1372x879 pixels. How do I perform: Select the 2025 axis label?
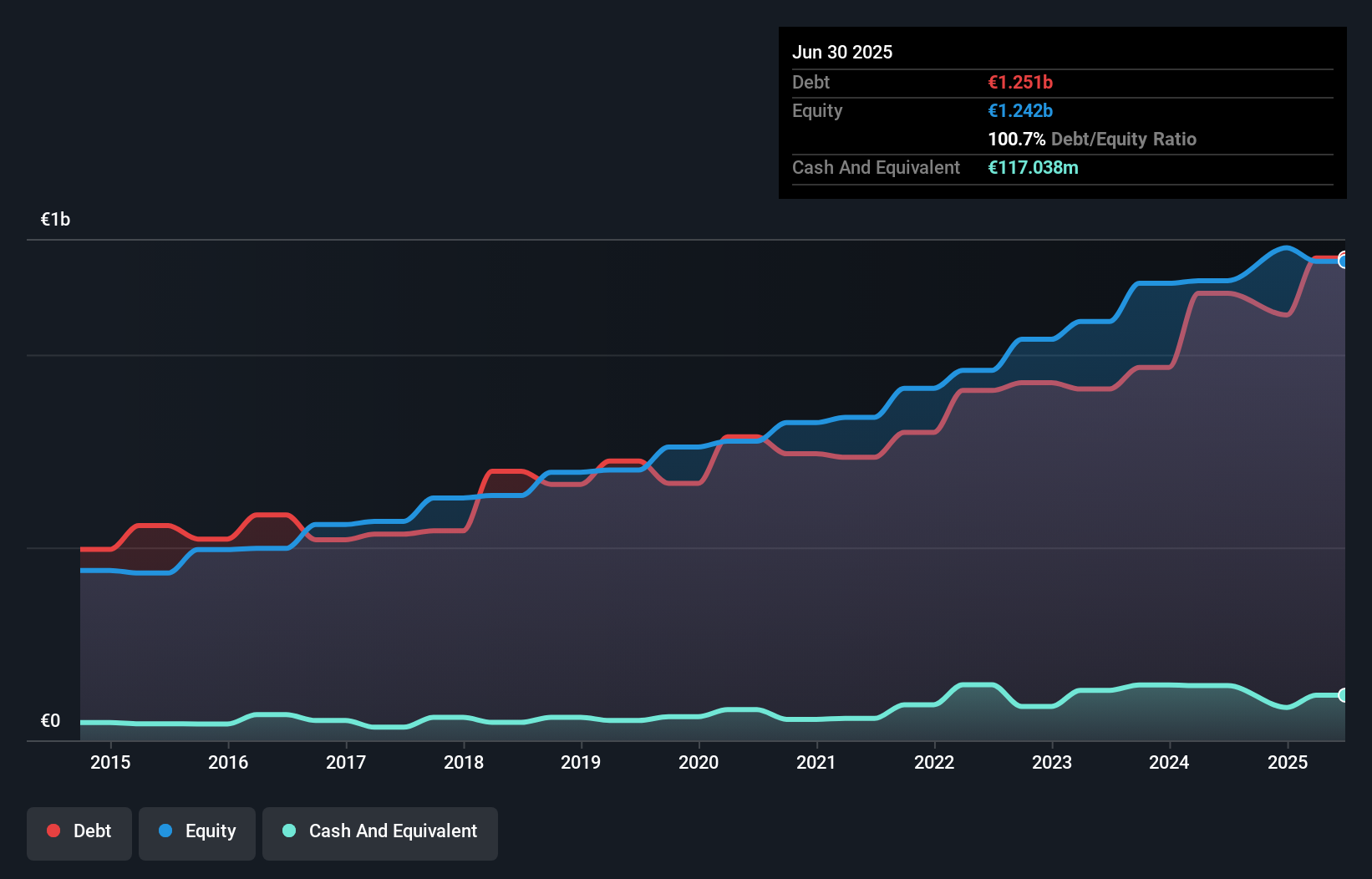(1288, 762)
